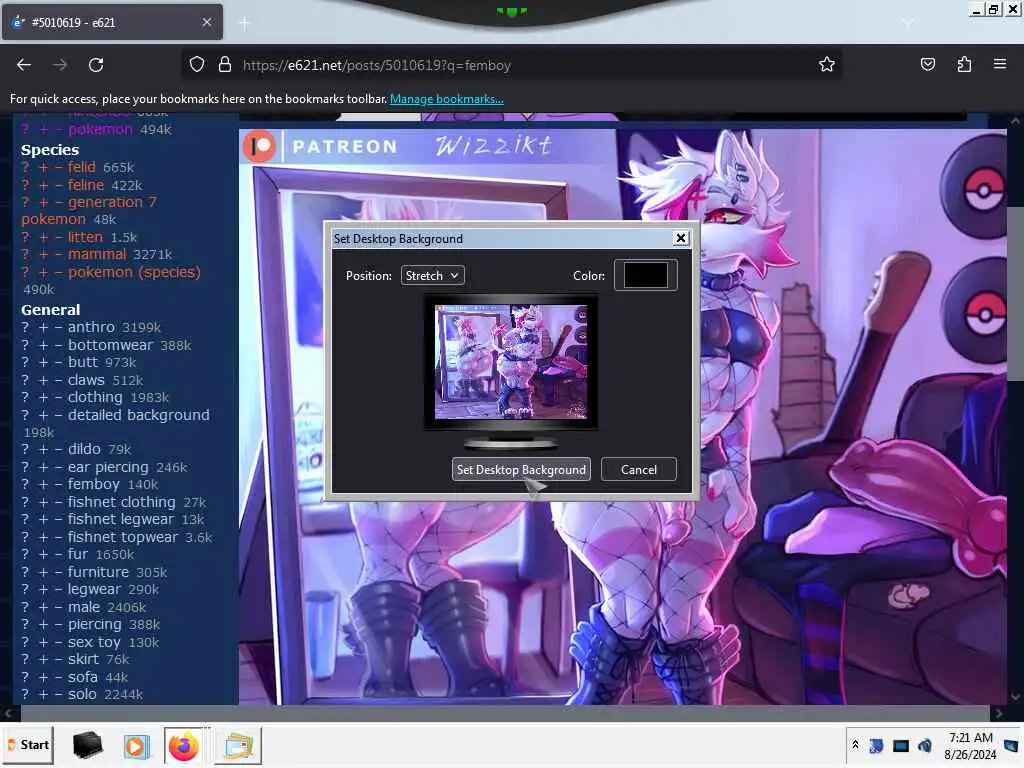Screen dimensions: 1024x768
Task: Open the ear piercing tag link
Action: (108, 467)
